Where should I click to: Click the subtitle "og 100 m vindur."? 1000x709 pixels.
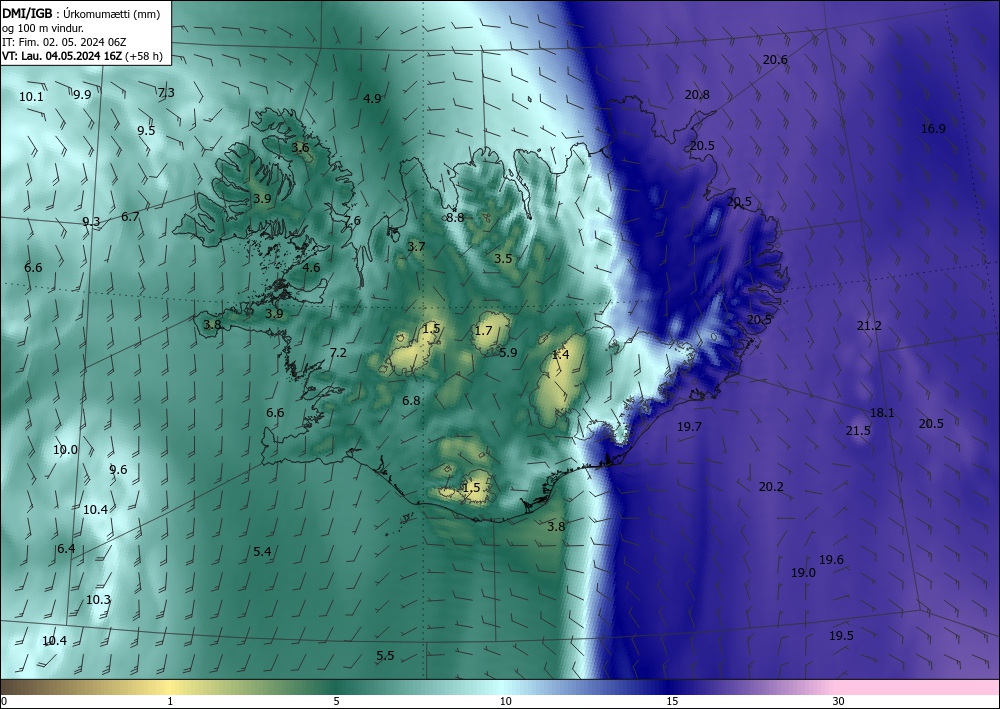[43, 28]
